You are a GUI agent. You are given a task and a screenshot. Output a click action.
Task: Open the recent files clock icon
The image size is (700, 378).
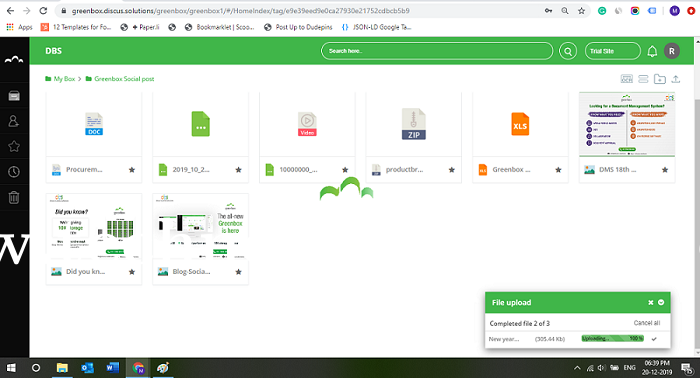[14, 172]
